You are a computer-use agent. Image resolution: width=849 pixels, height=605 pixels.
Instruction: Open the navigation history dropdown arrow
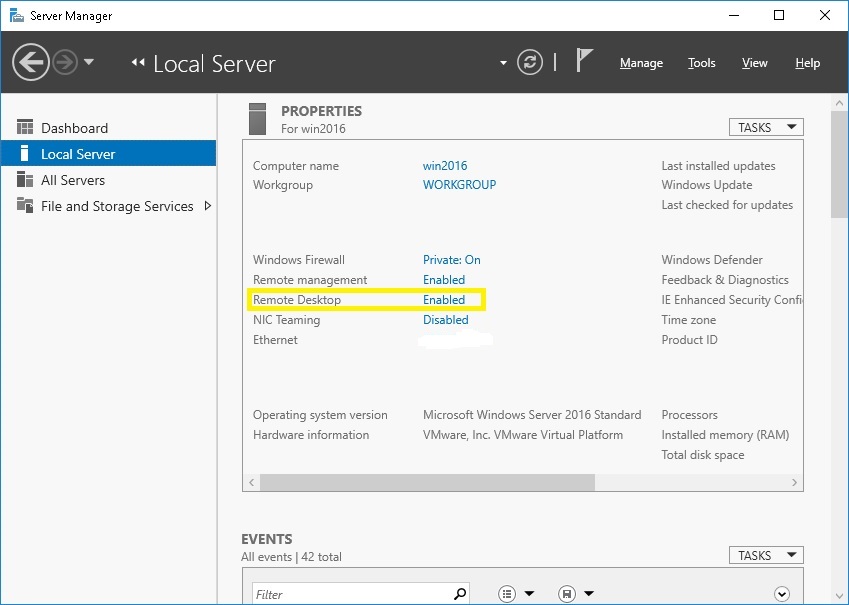(89, 62)
